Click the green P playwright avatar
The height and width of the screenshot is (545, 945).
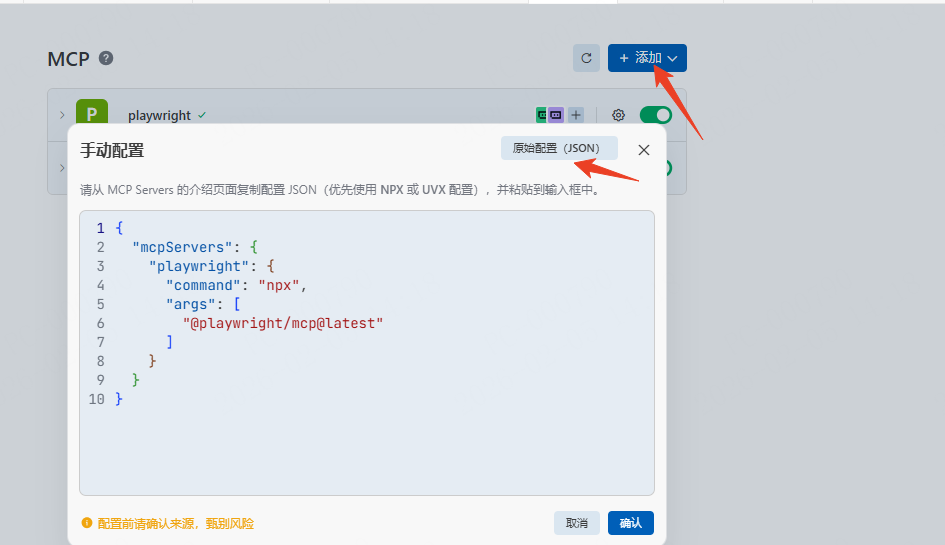pos(92,112)
